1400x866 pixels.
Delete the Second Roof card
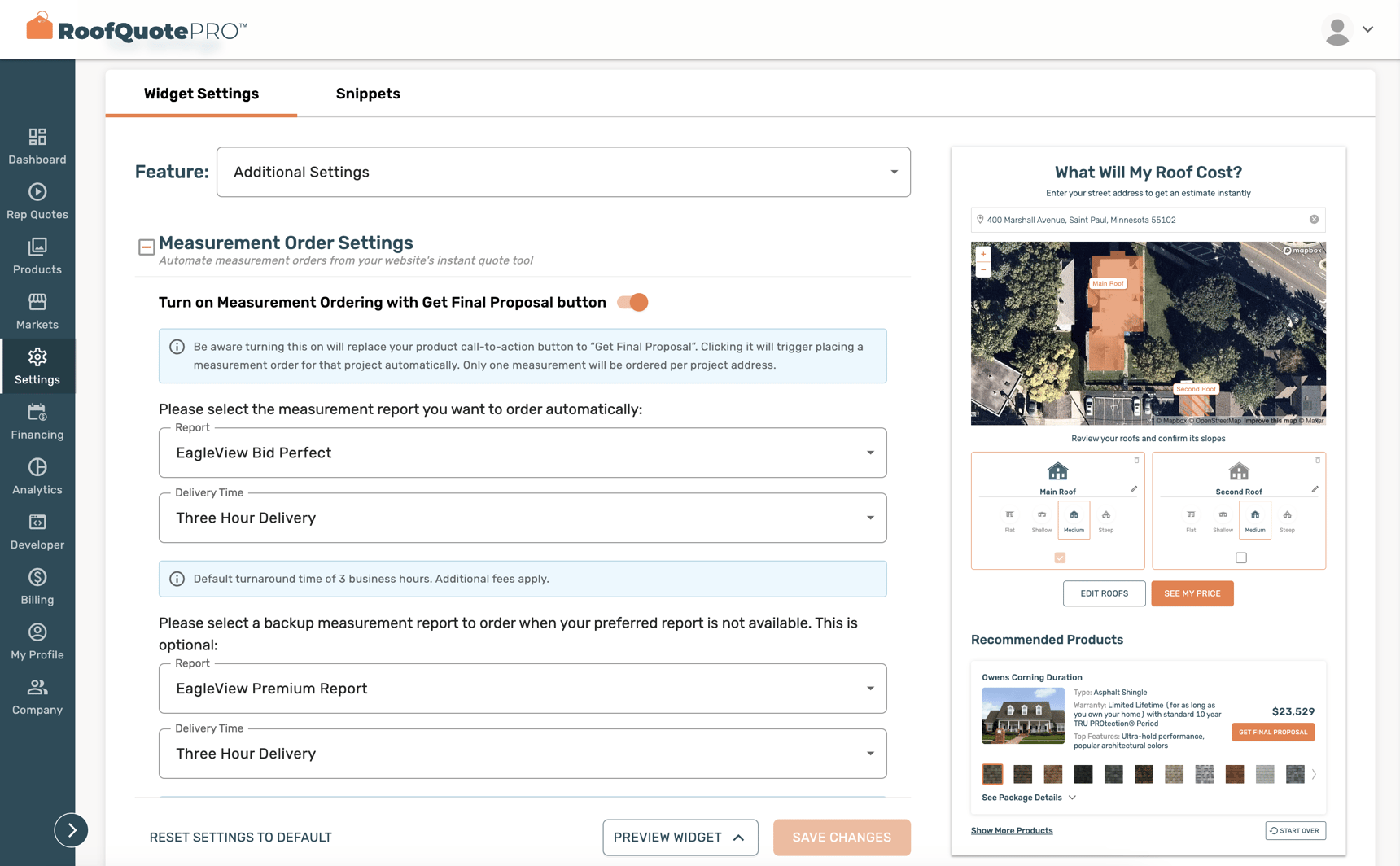pos(1318,461)
